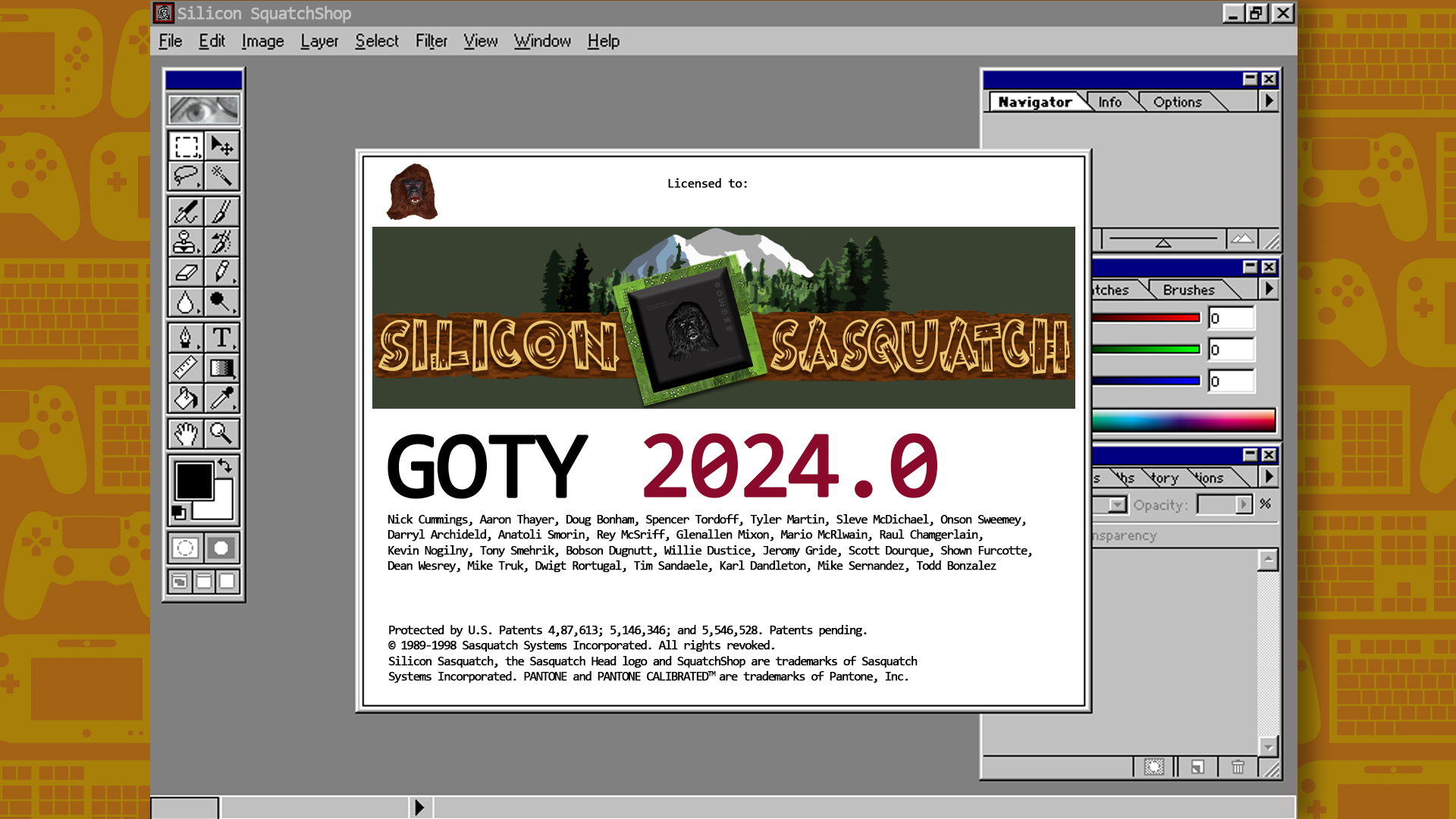The height and width of the screenshot is (819, 1456).
Task: Select the Magic Wand tool
Action: click(x=221, y=176)
